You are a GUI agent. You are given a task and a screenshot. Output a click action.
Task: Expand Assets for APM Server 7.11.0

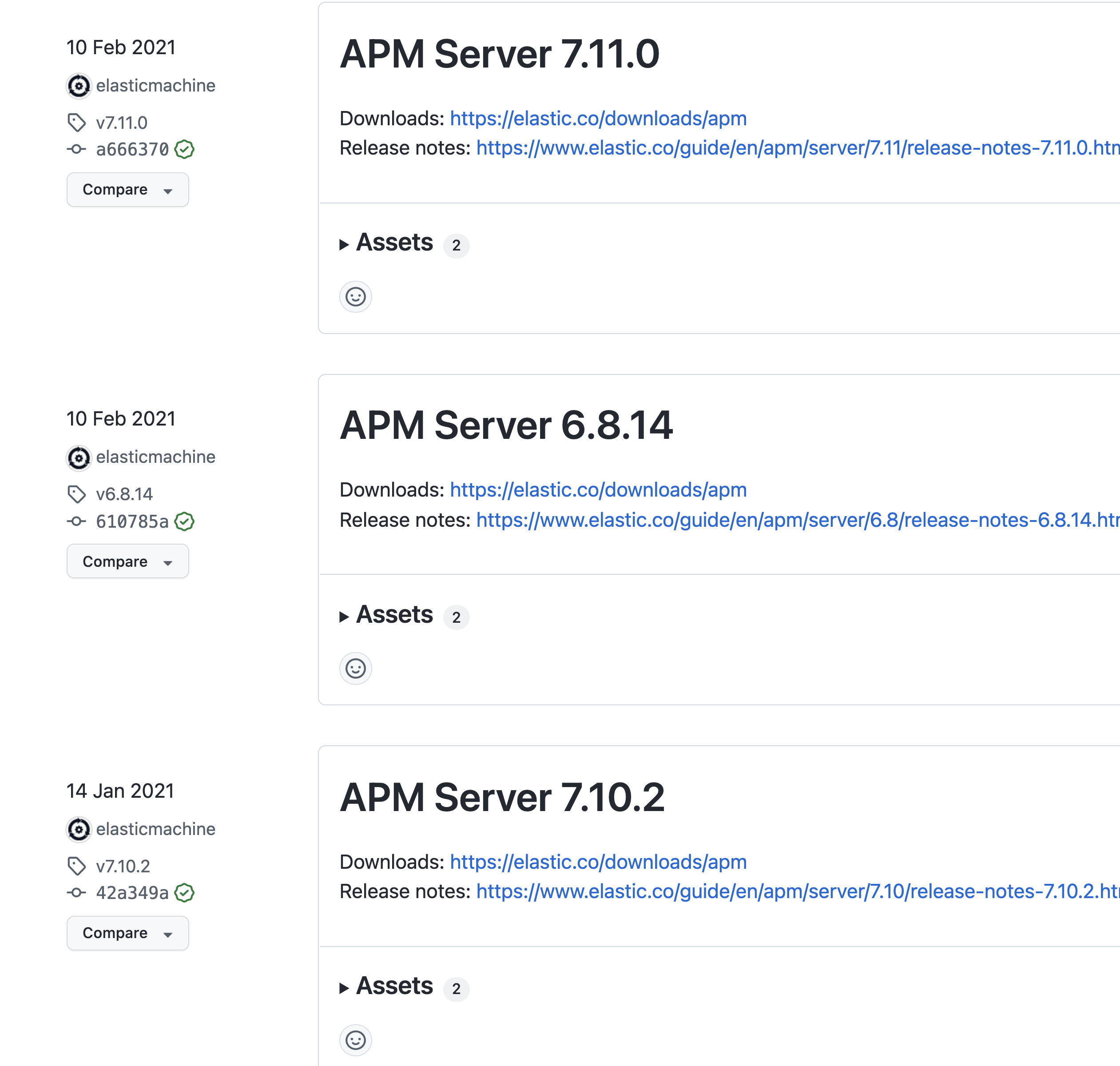(394, 243)
